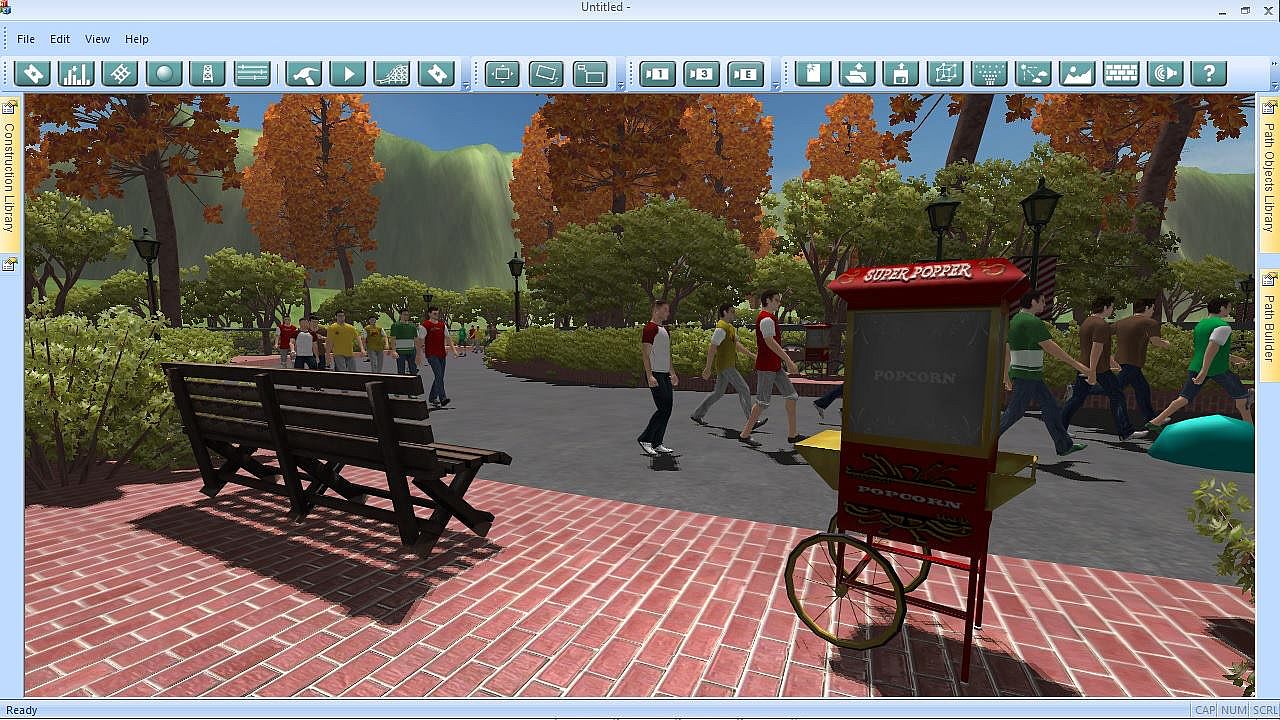This screenshot has width=1280, height=720.
Task: Create a new park document icon
Action: coord(813,73)
